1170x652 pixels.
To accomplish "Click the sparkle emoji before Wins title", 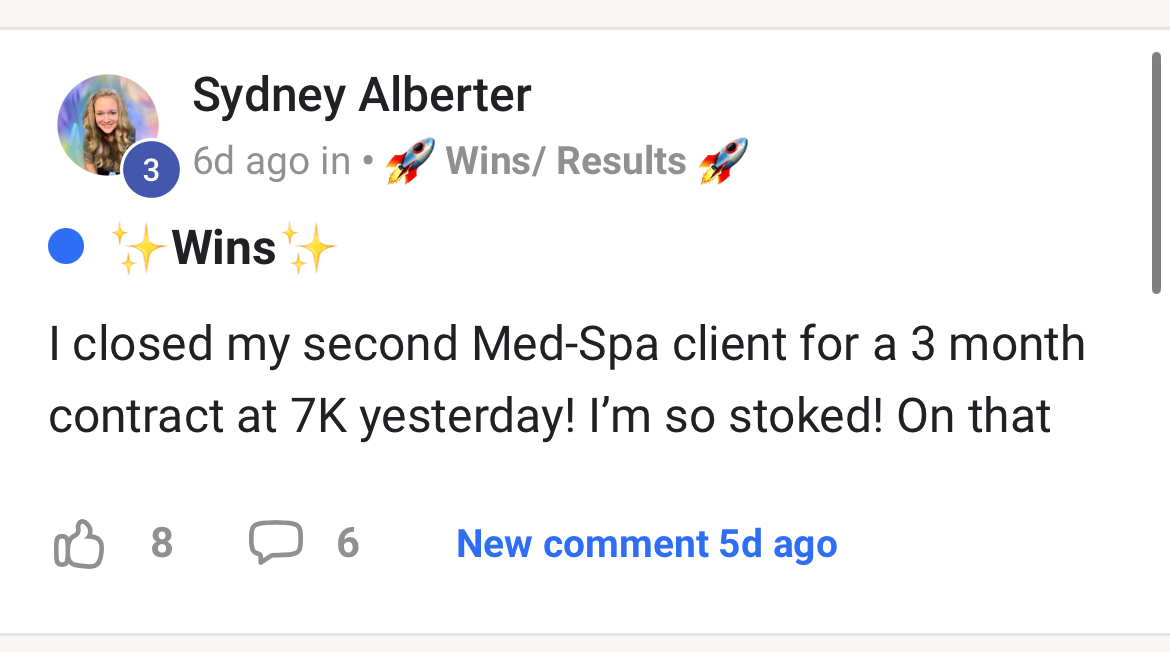I will tap(139, 247).
